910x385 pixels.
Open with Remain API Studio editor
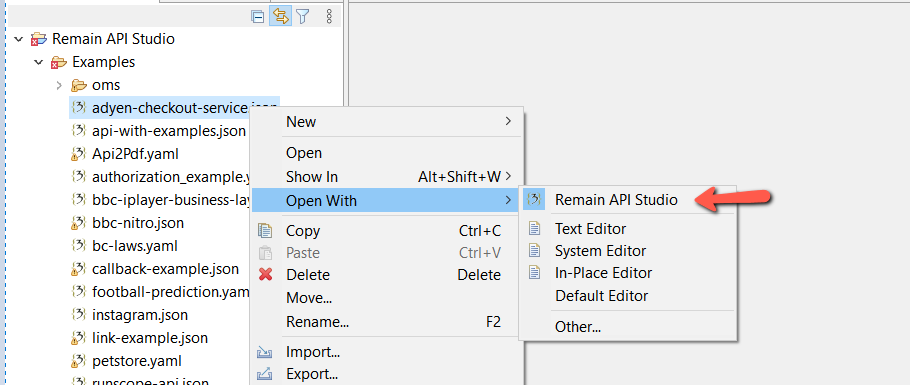(628, 200)
